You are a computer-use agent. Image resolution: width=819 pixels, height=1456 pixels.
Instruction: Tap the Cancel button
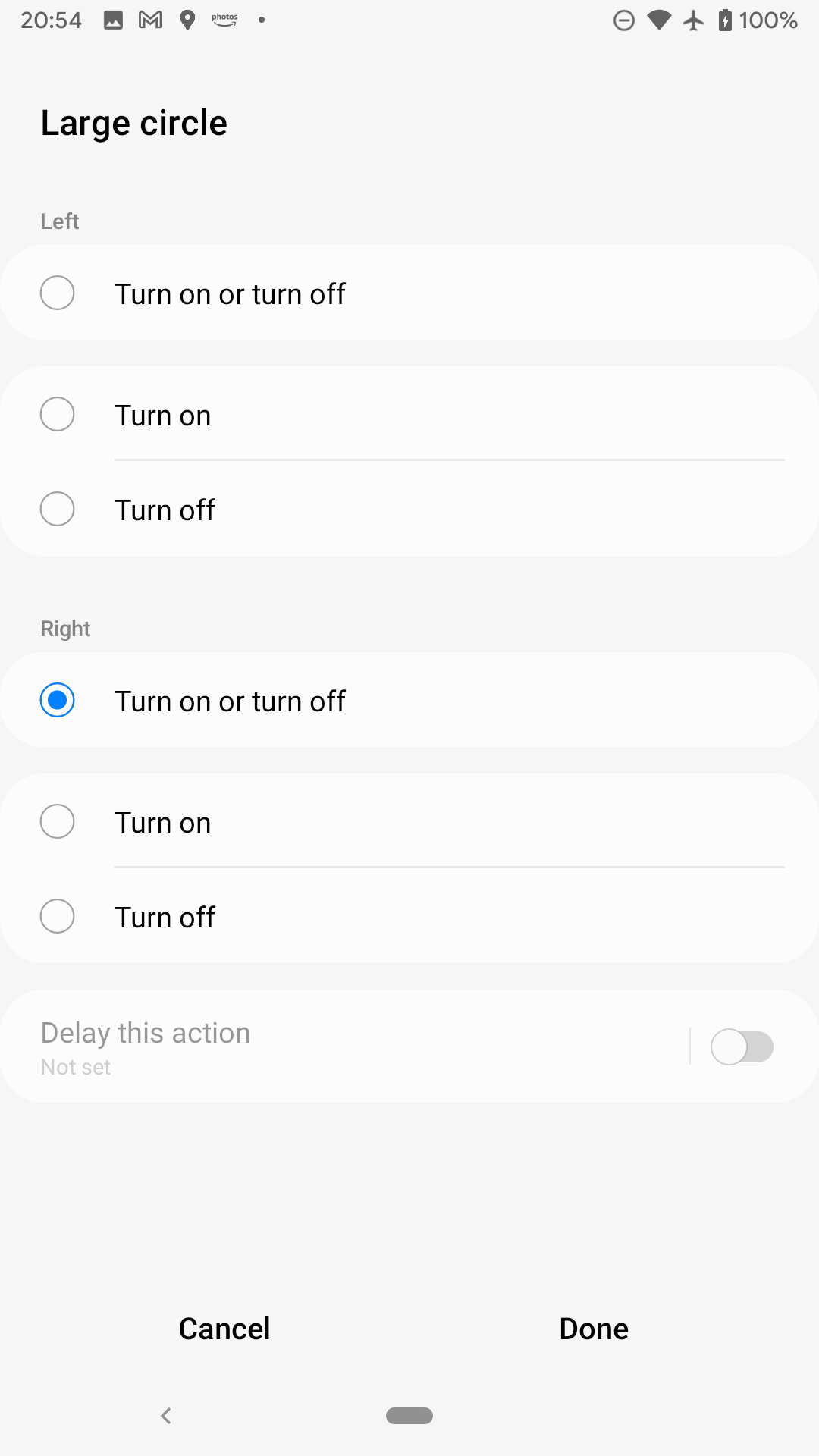click(224, 1329)
